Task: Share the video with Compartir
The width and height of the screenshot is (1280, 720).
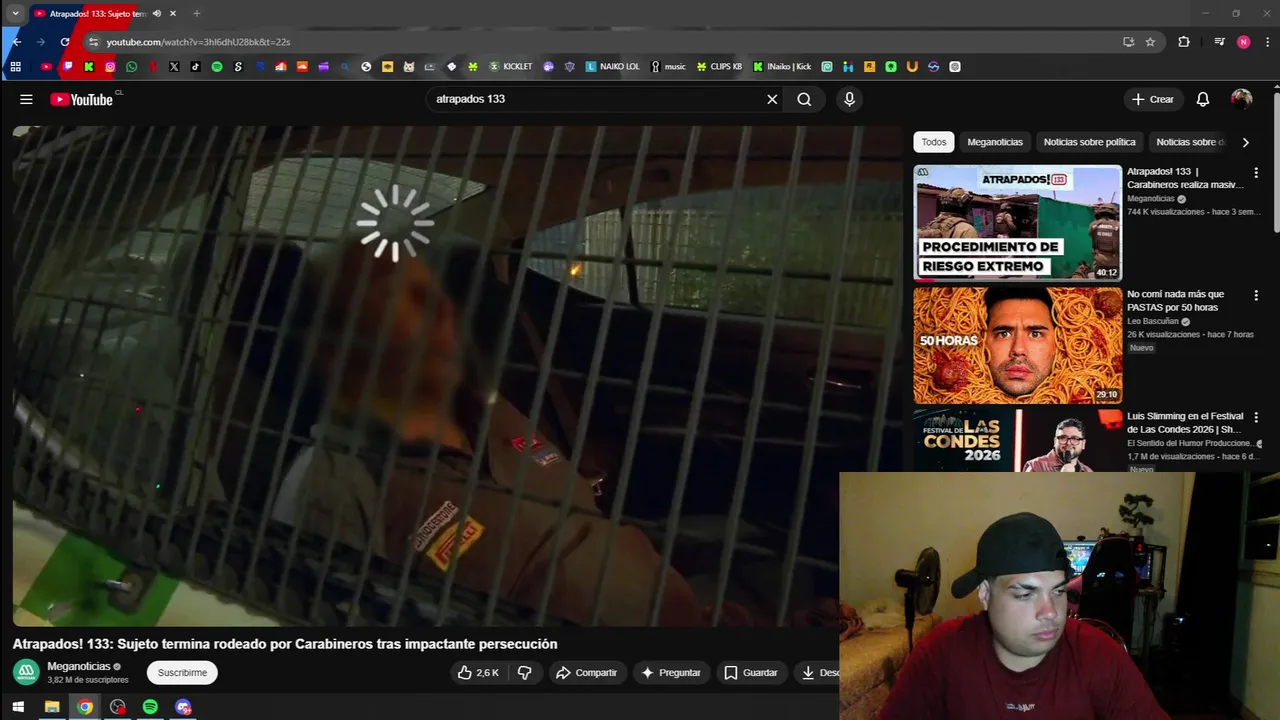Action: [587, 673]
